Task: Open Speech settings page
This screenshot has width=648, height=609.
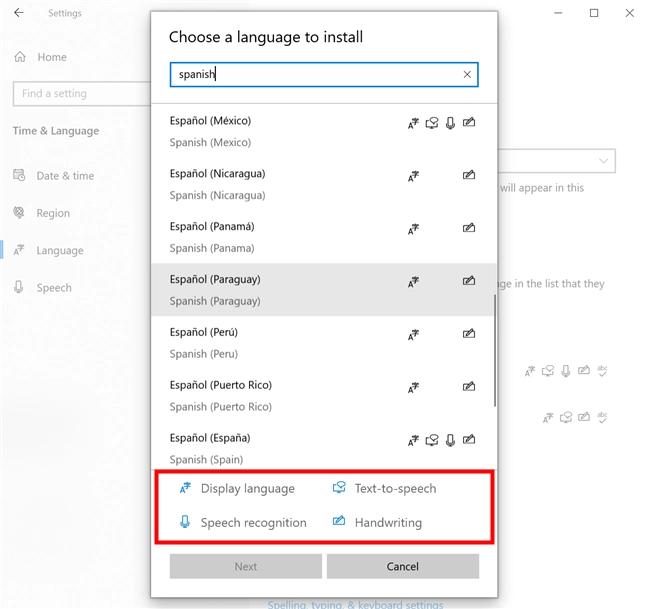Action: pos(42,288)
